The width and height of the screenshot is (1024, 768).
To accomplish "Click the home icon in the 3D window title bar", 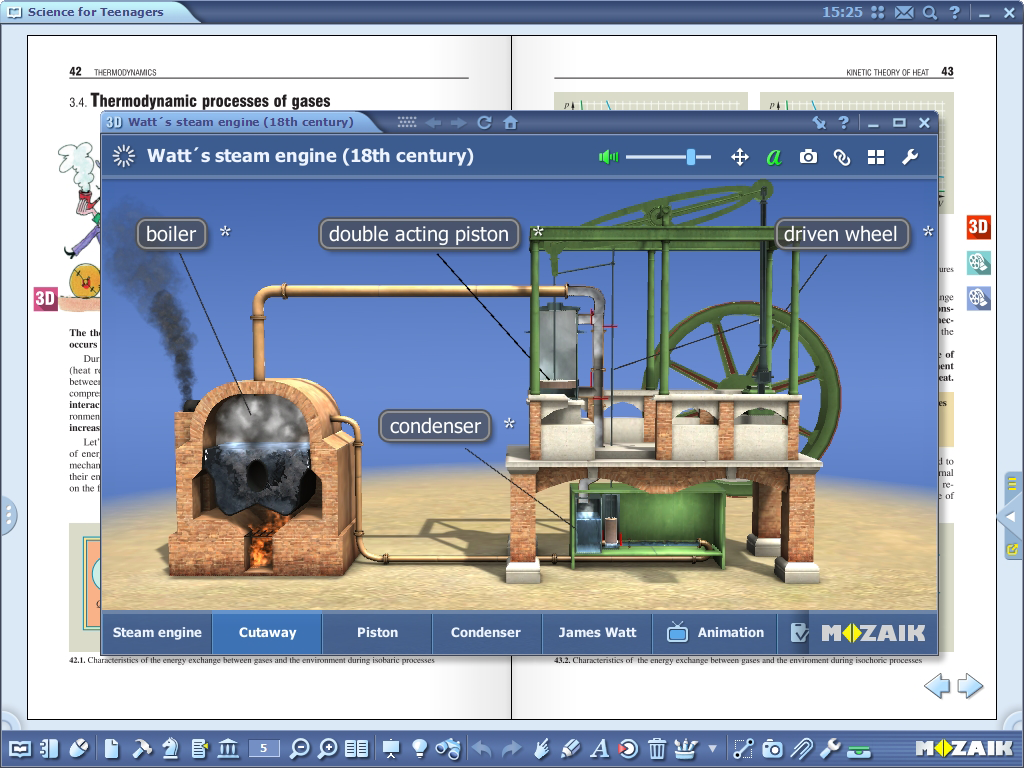I will point(510,123).
